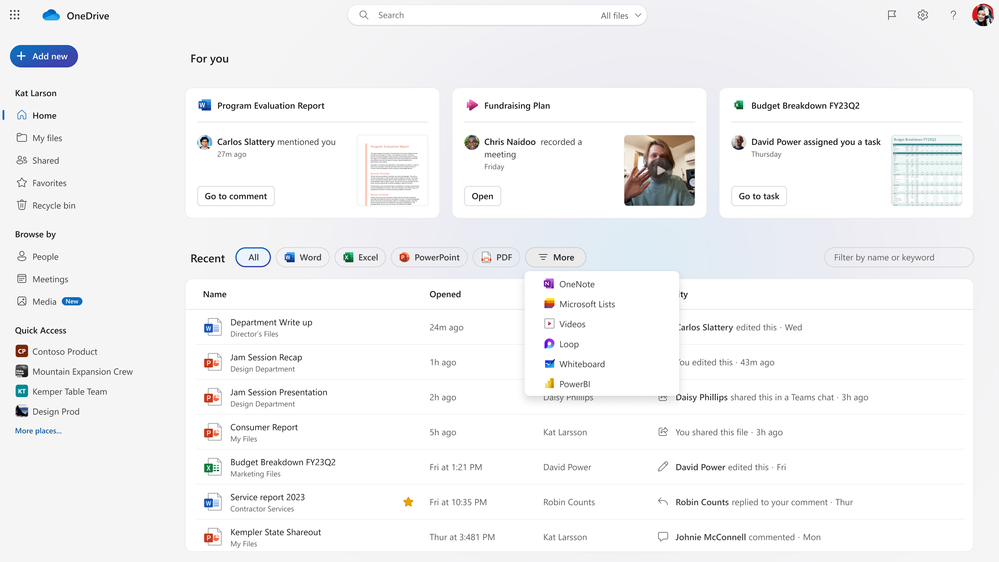
Task: Open Kempler State Shareout file
Action: pyautogui.click(x=275, y=532)
